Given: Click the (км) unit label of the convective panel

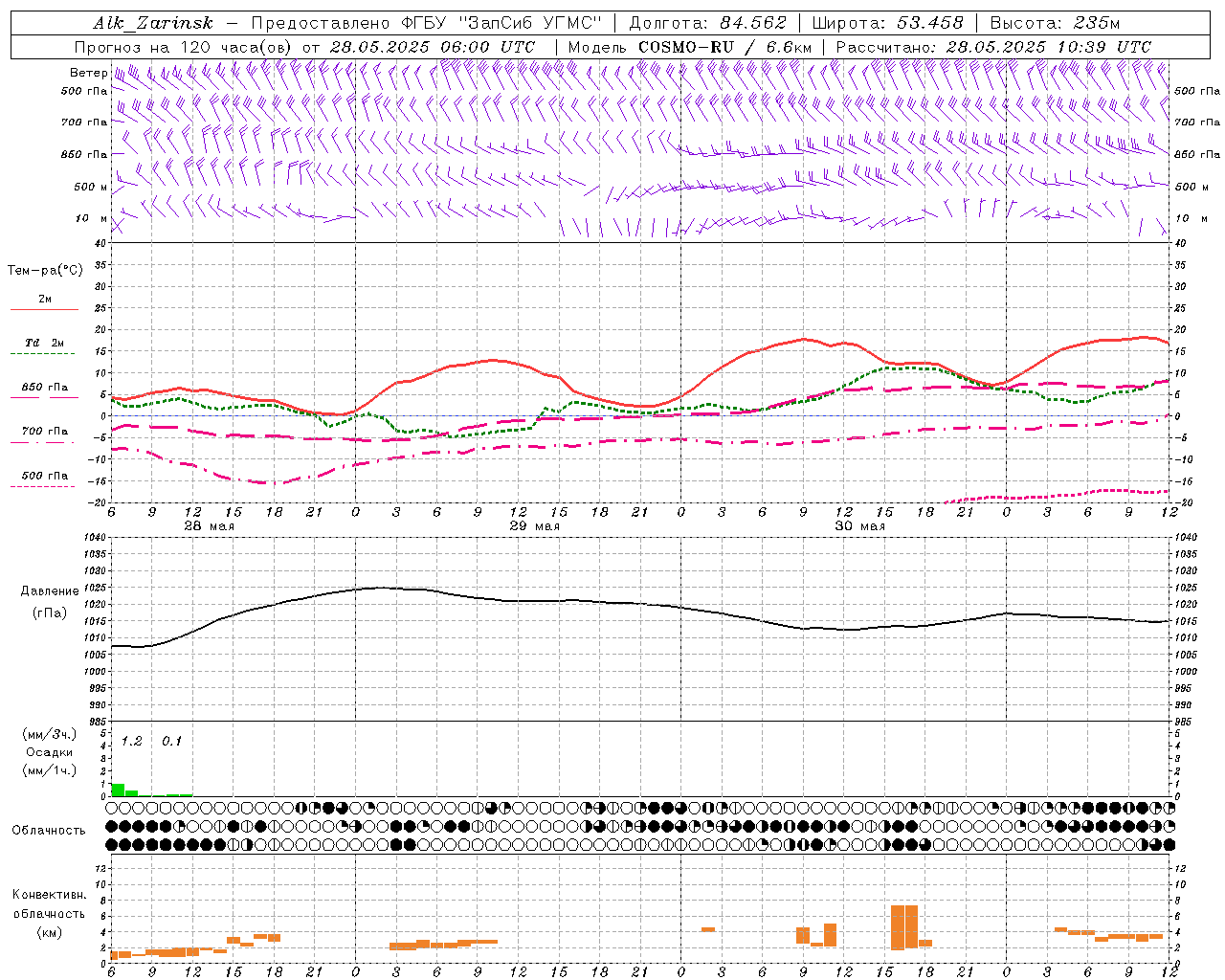Looking at the screenshot, I should point(49,932).
